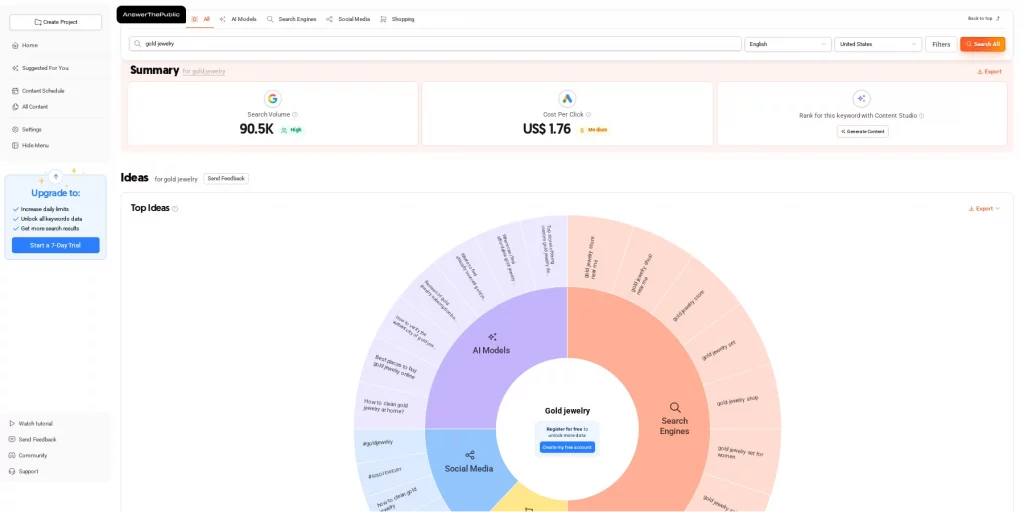Focus the gold jewelry search field

[435, 44]
